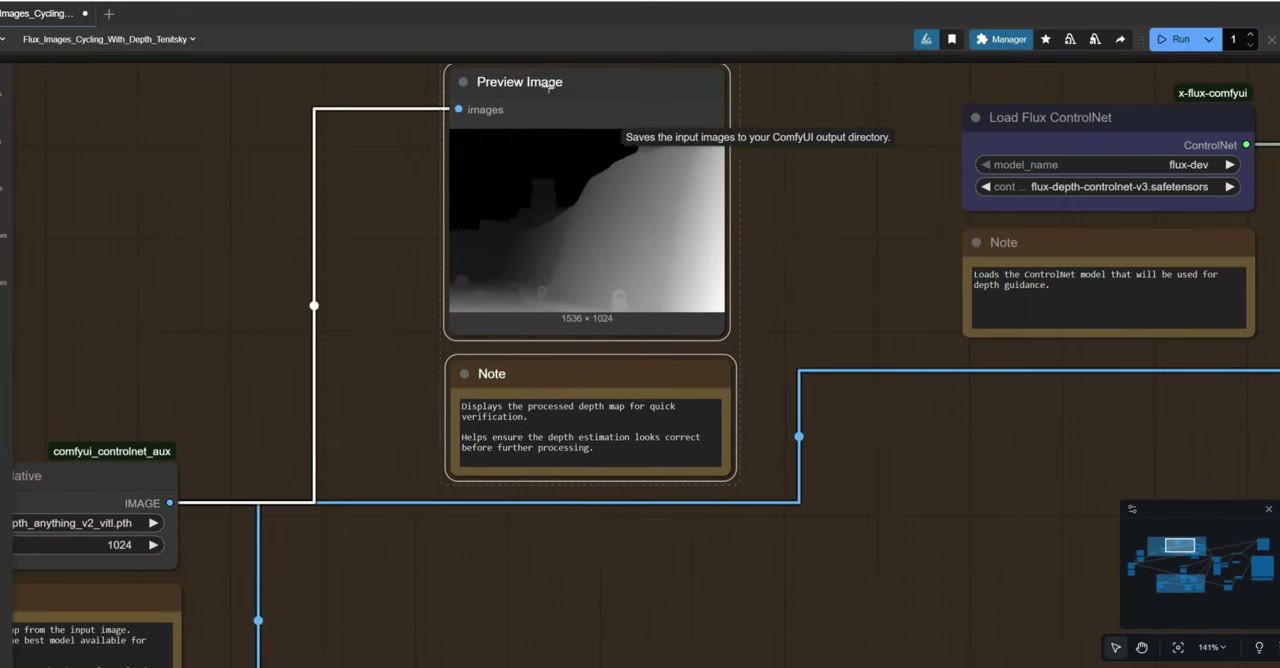Decrease the batch count with down arrow
This screenshot has width=1280, height=668.
click(1250, 44)
